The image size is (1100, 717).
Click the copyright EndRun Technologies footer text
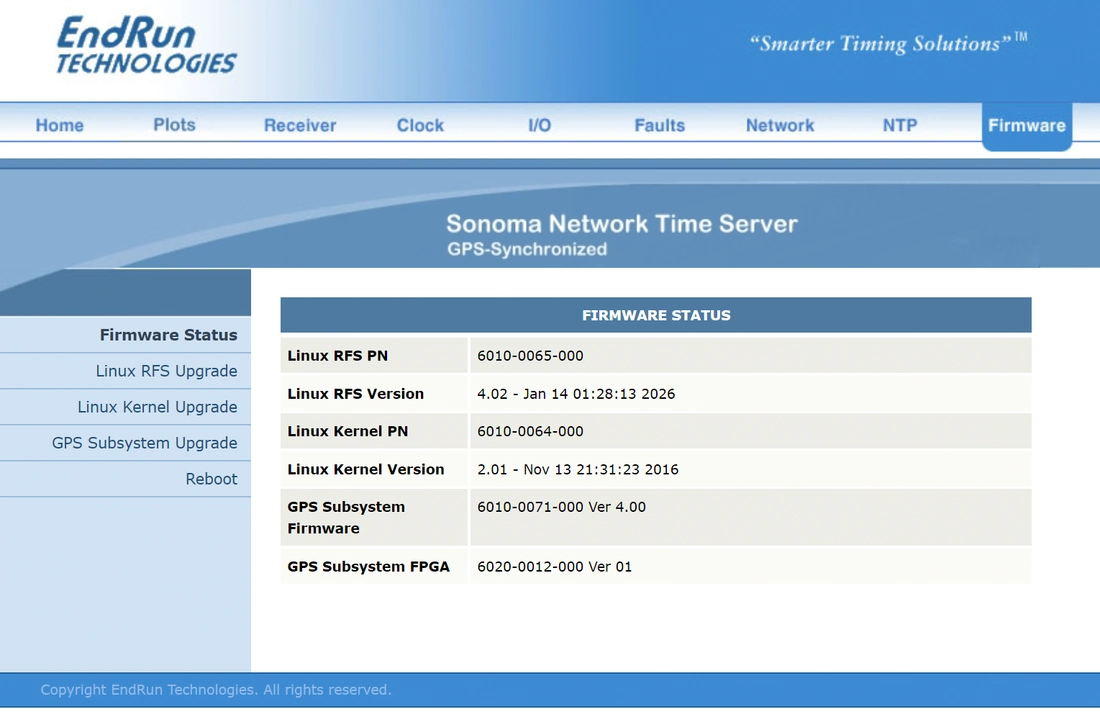coord(216,690)
